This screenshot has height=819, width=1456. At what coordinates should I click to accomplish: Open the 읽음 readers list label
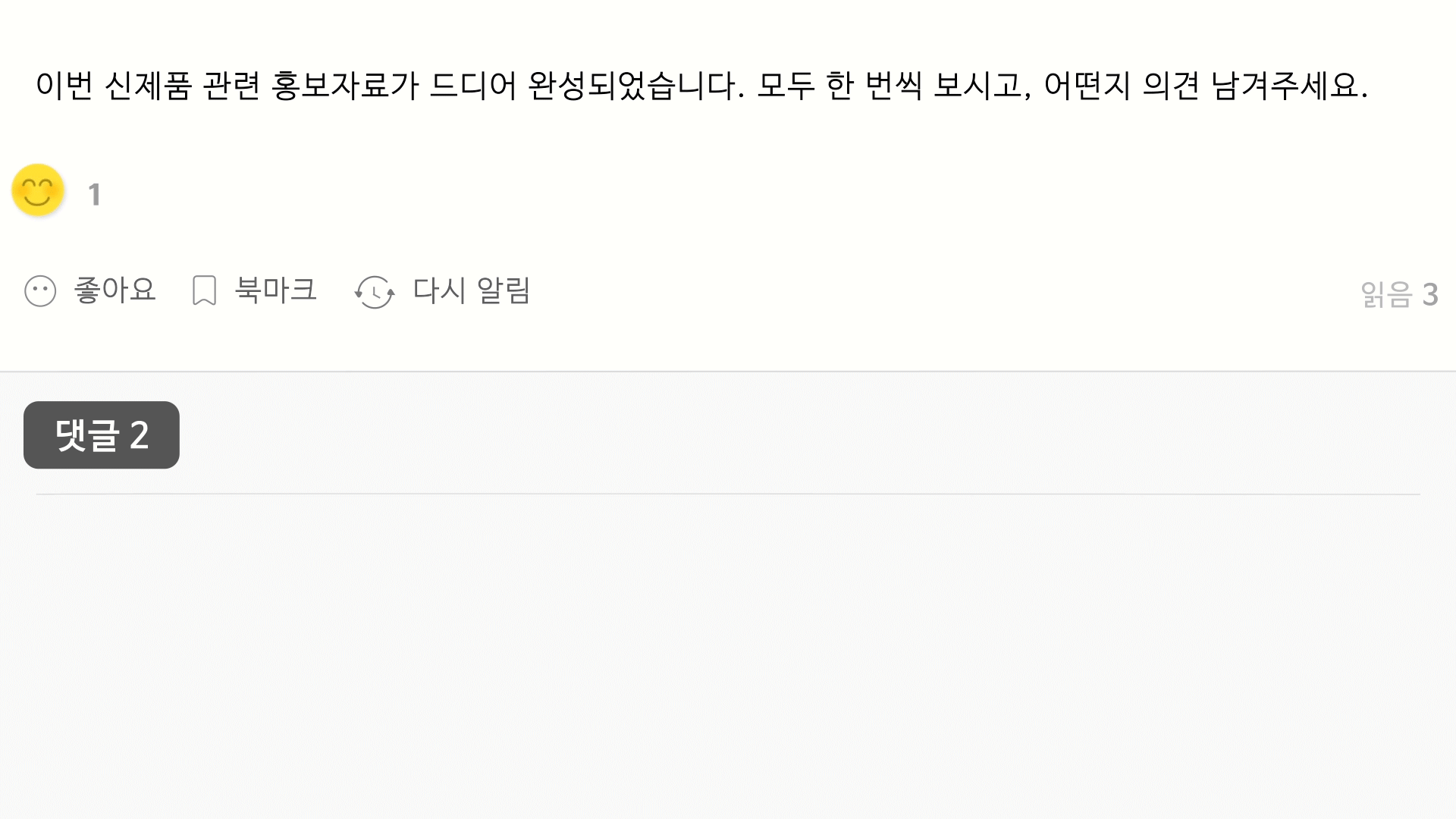(1385, 294)
